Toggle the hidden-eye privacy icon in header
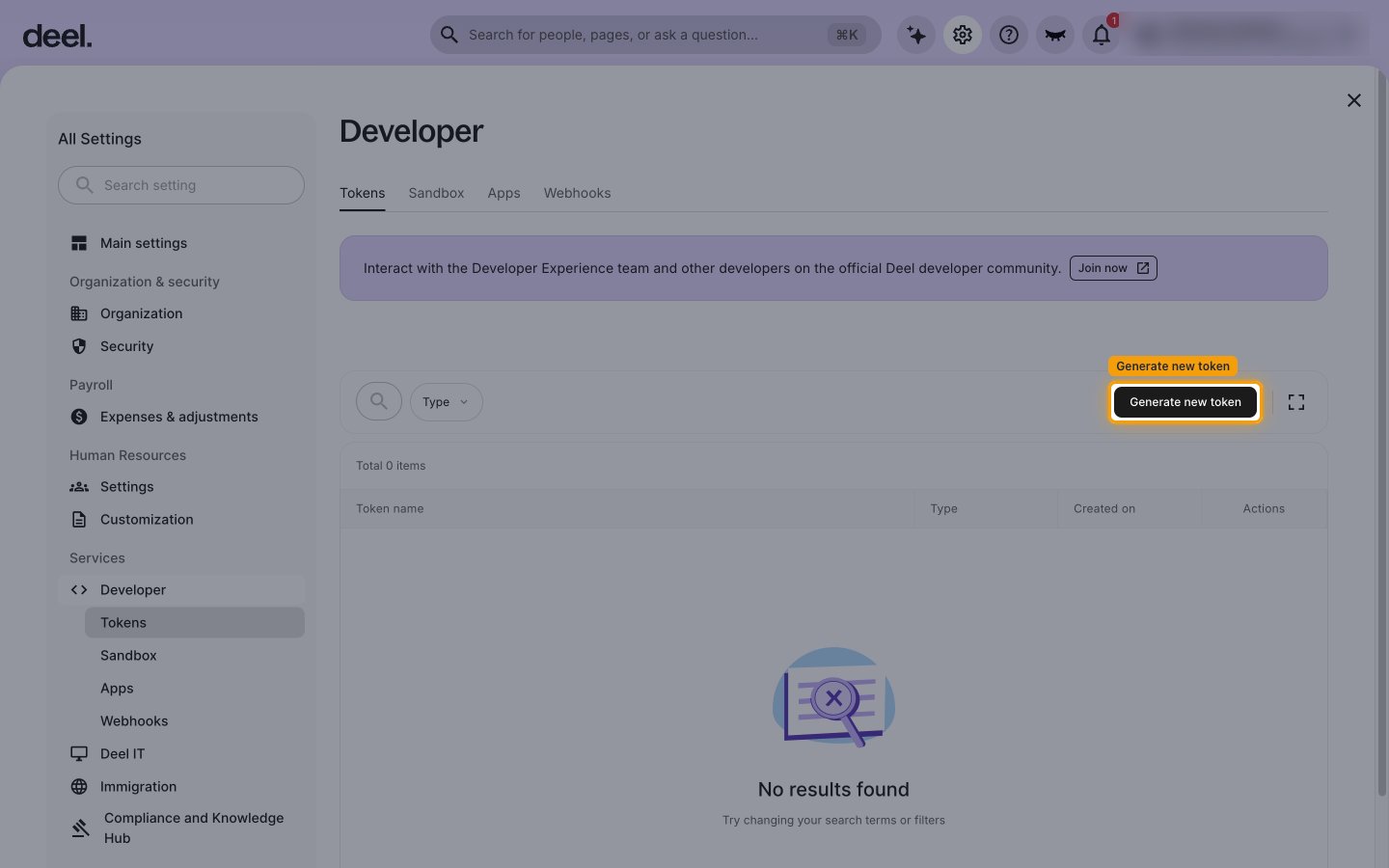This screenshot has width=1389, height=868. click(1054, 35)
